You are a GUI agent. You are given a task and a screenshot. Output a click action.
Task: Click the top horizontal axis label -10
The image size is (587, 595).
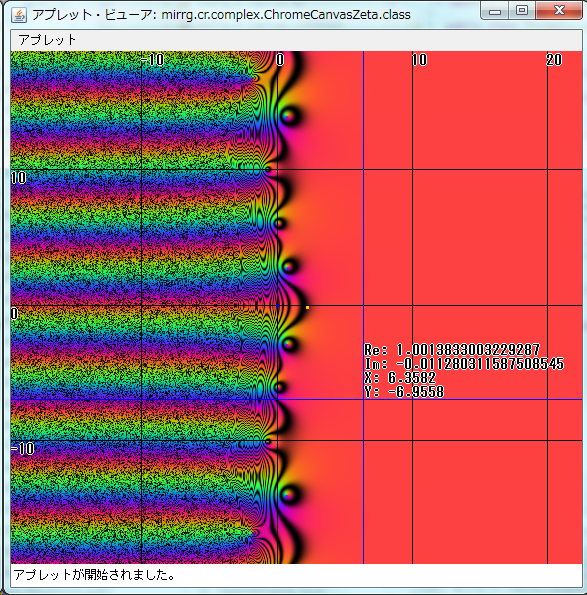point(152,60)
